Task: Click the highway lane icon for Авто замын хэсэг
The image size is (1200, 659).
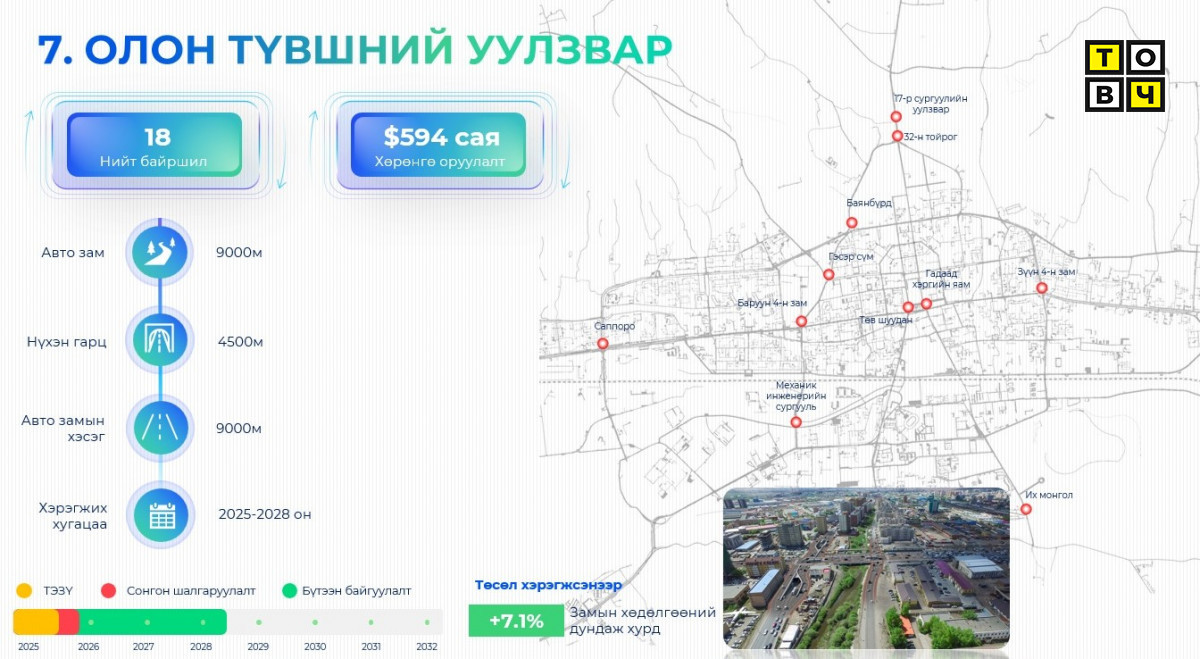Action: click(x=160, y=428)
